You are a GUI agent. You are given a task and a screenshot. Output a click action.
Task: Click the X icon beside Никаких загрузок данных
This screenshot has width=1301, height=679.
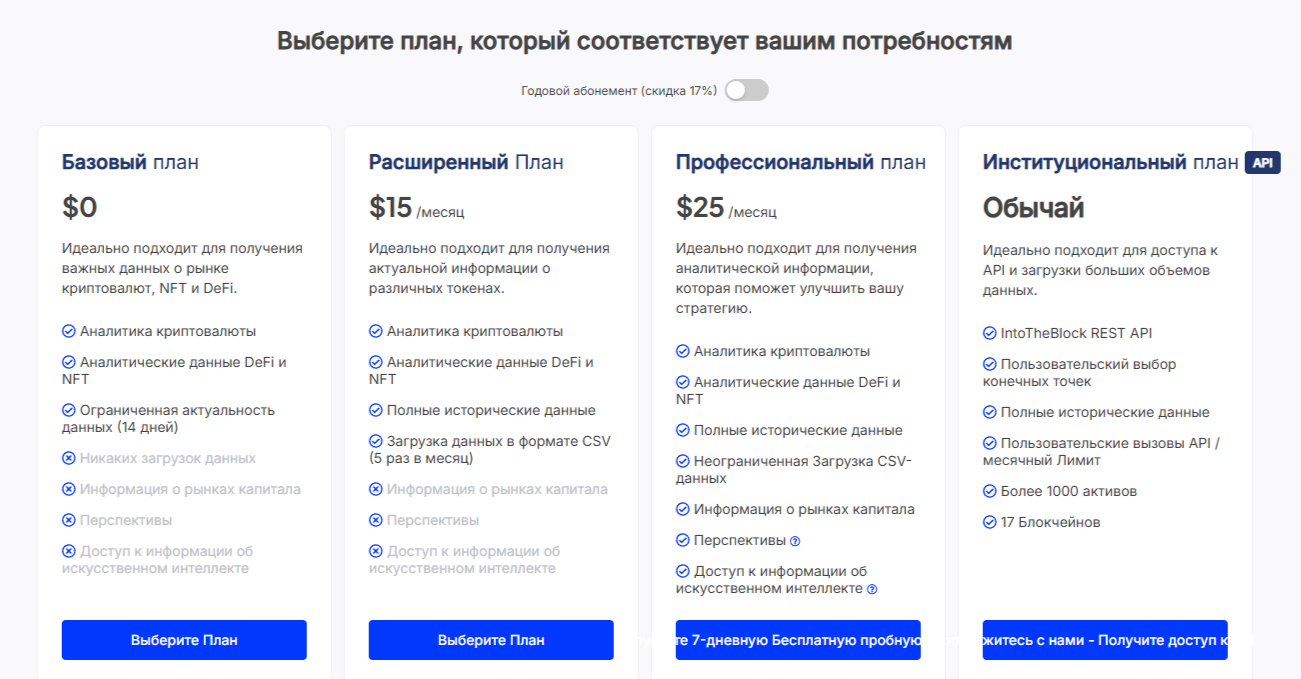coord(69,459)
